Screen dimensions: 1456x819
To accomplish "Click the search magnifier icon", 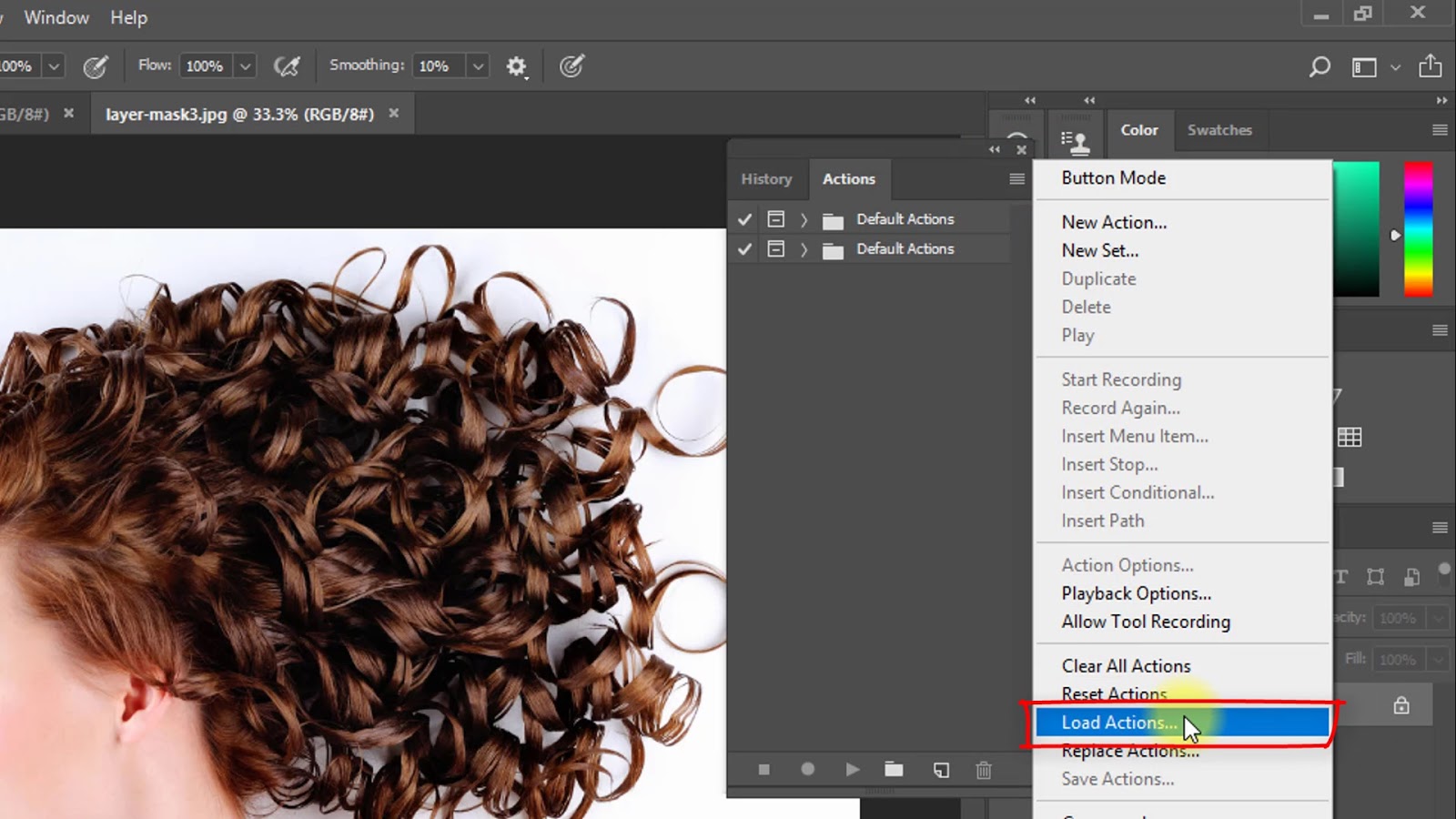I will point(1319,66).
